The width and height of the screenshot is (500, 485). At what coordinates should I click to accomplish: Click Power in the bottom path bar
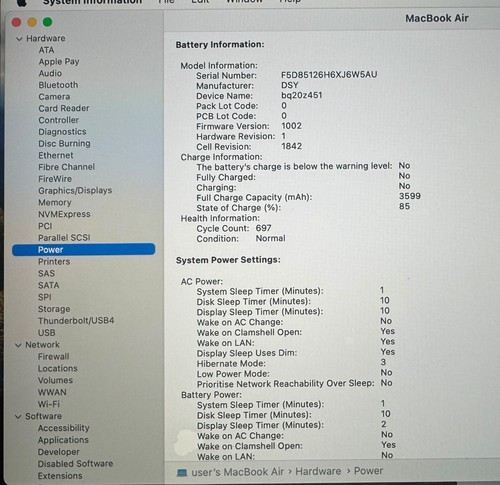point(368,471)
